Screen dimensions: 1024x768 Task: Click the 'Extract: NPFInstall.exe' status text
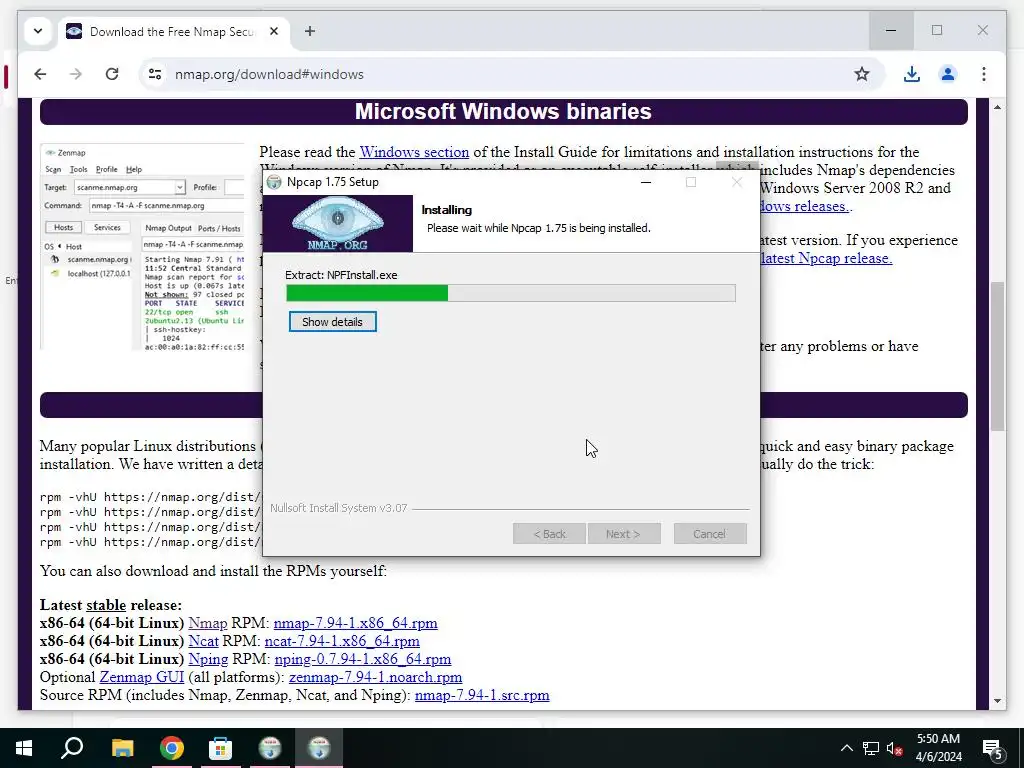(x=341, y=275)
